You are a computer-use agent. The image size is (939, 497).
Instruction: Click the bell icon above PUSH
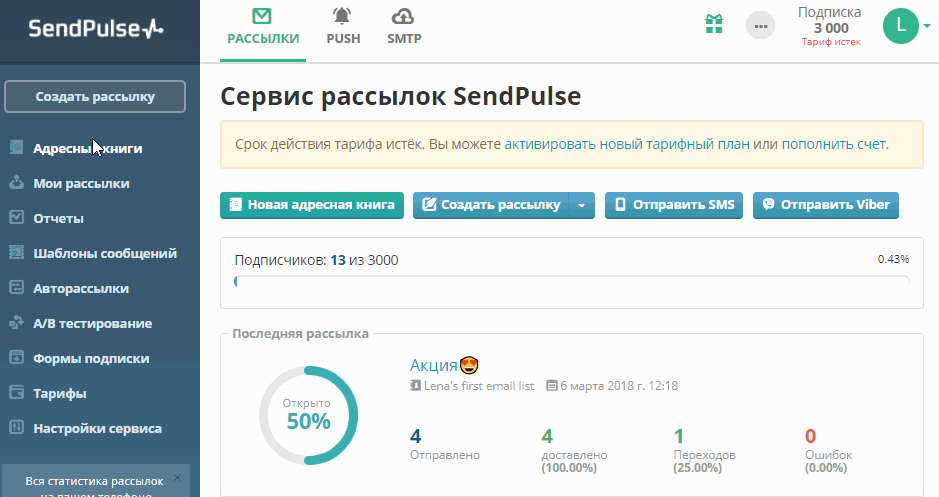[x=342, y=16]
